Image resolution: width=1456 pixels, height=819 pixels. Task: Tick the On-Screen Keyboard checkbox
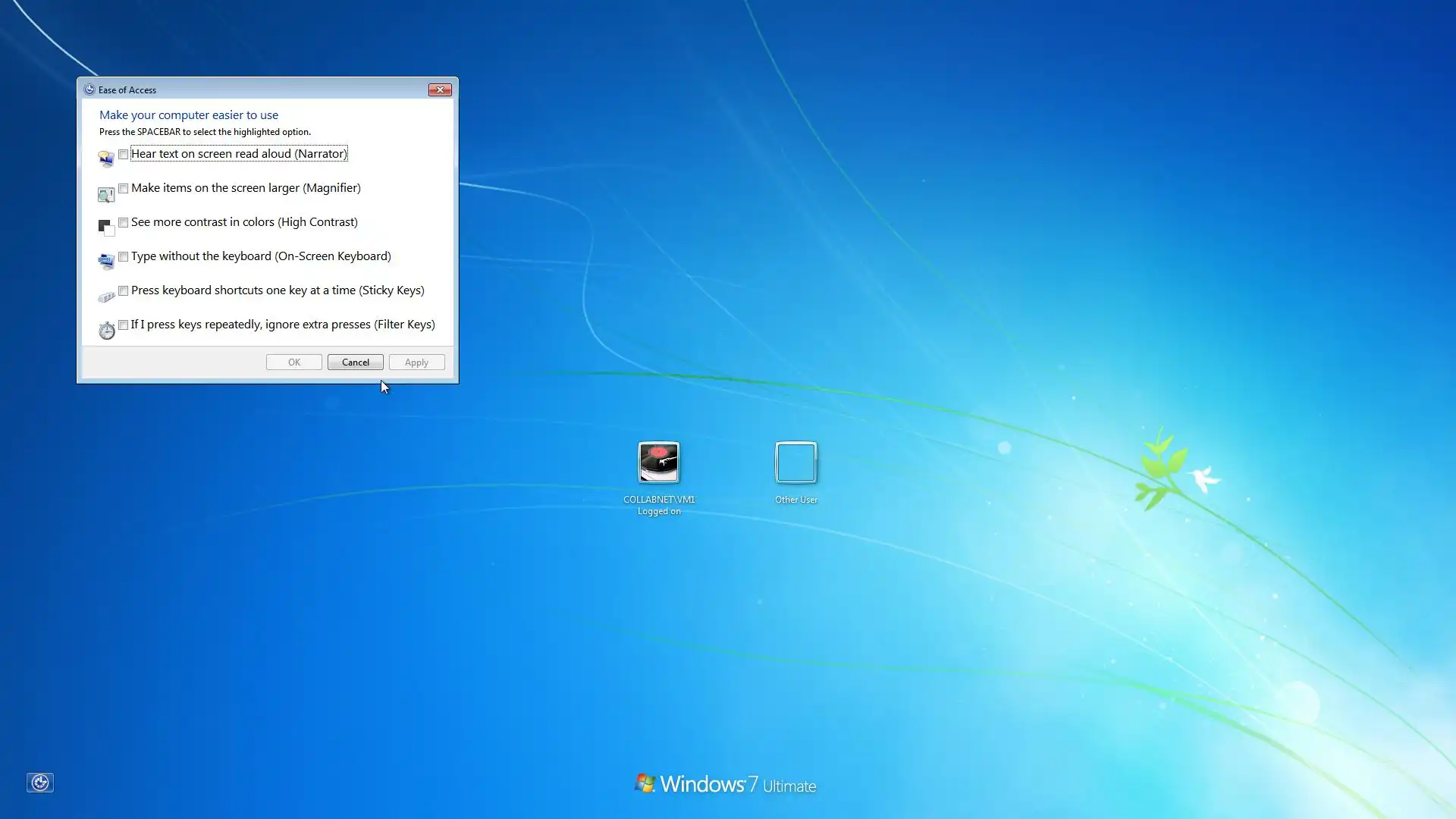[x=124, y=256]
